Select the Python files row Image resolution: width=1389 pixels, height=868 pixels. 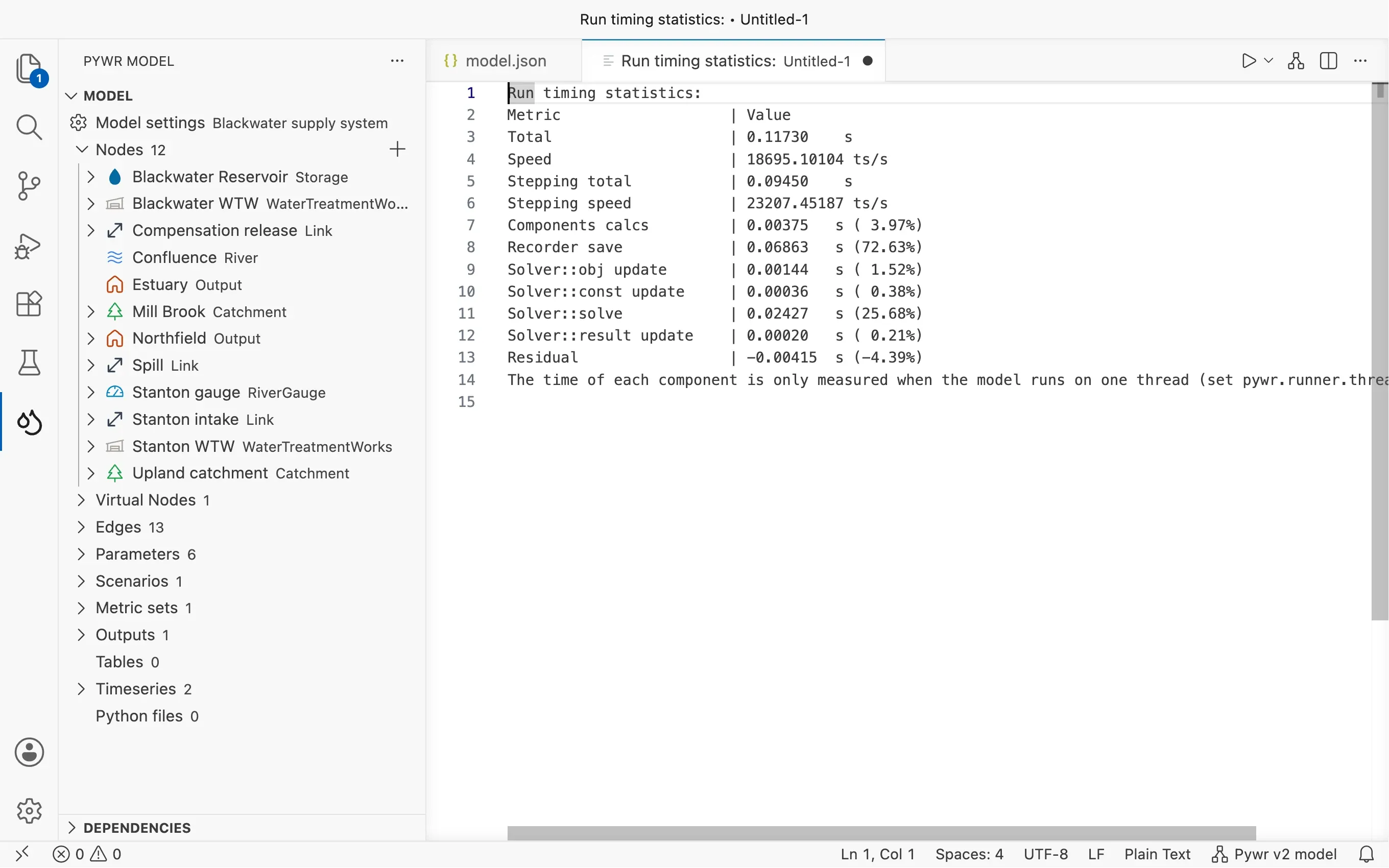241,716
